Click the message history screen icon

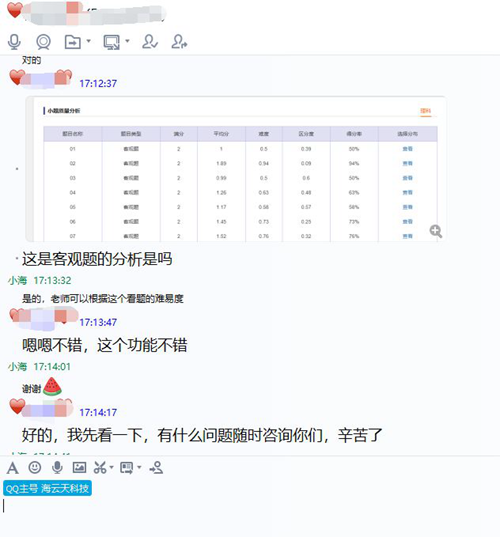(126, 468)
